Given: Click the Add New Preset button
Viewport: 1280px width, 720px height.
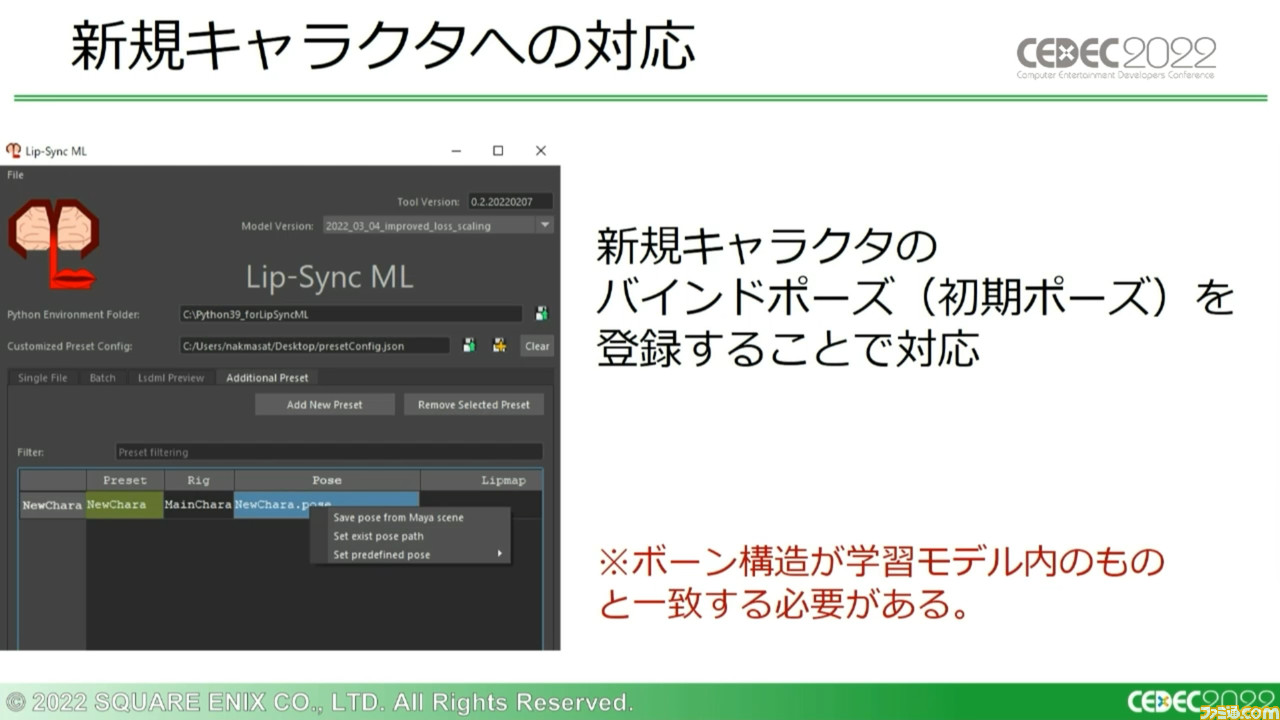Looking at the screenshot, I should [325, 405].
